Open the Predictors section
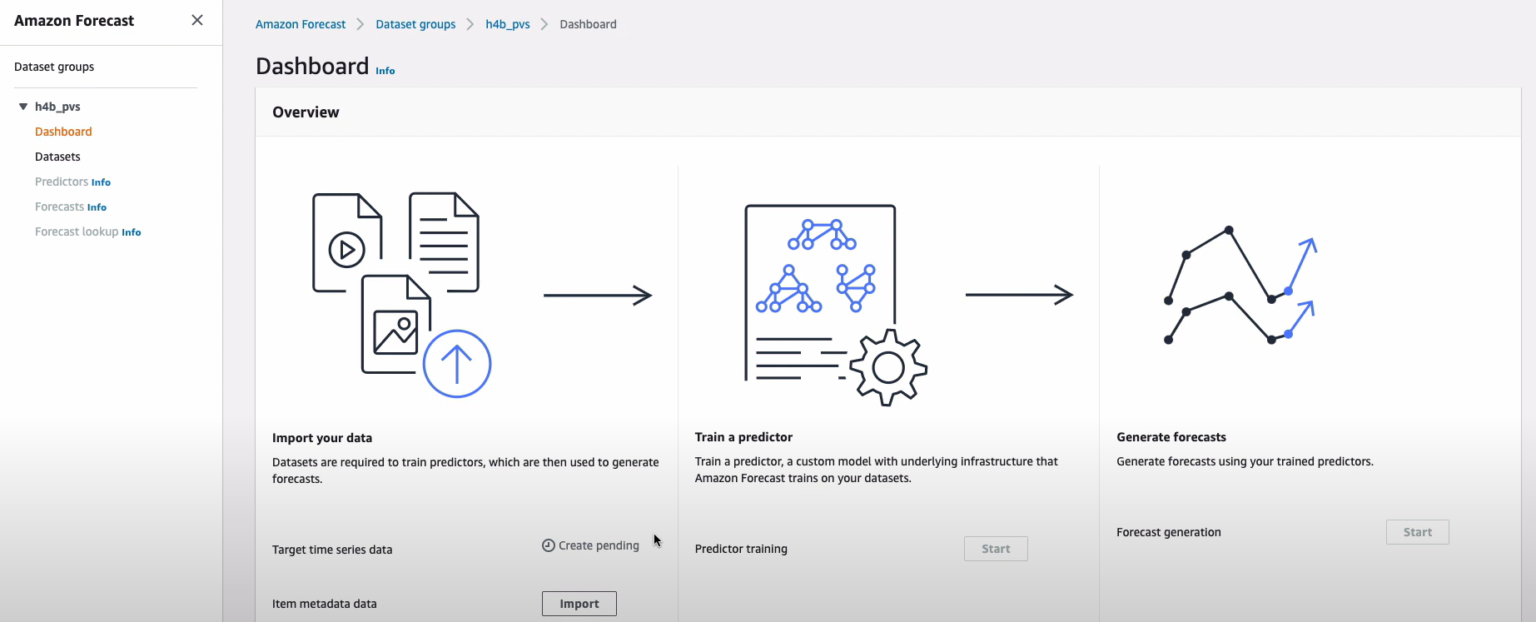Viewport: 1536px width, 622px height. point(59,181)
